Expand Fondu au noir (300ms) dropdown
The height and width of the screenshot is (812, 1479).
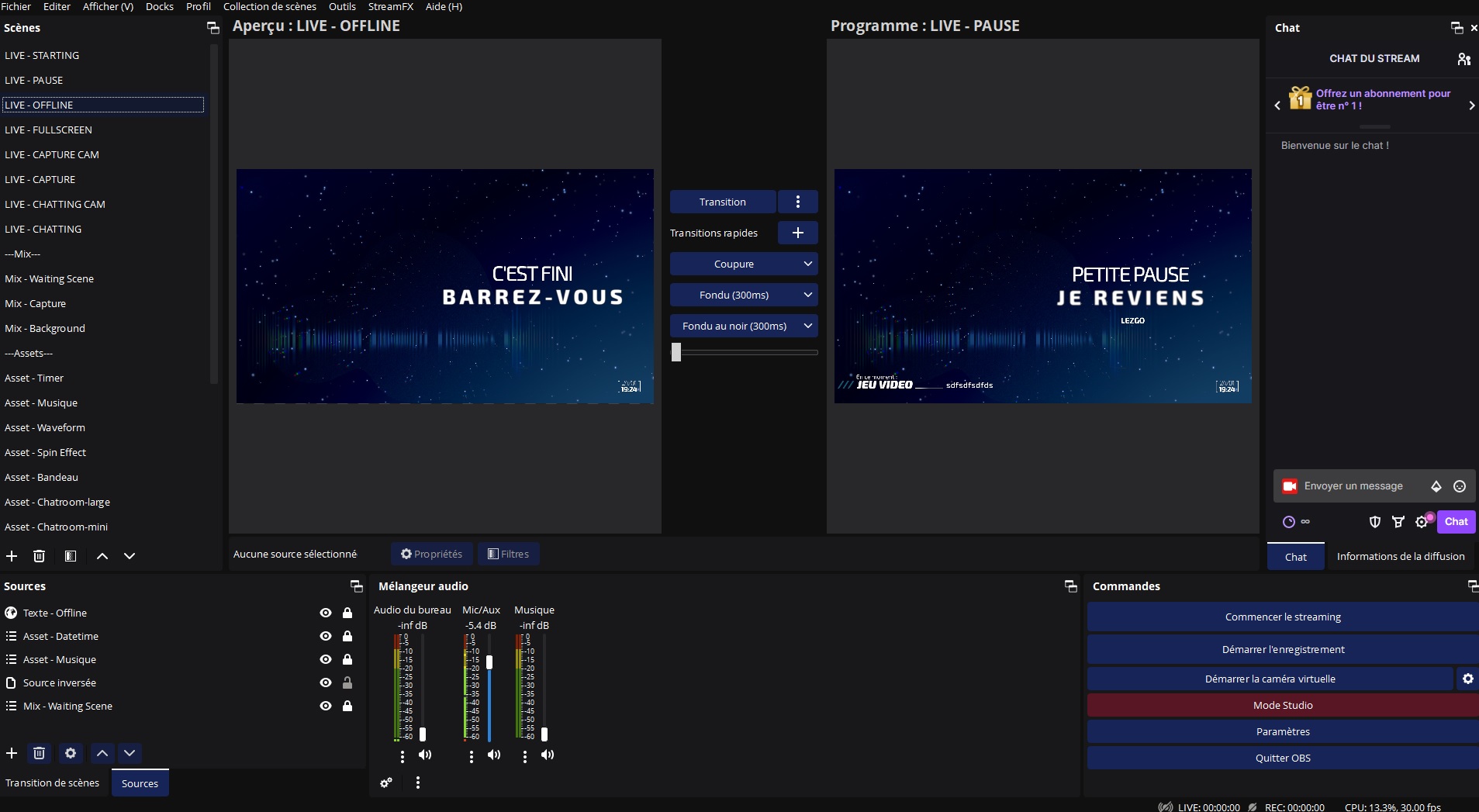click(807, 326)
